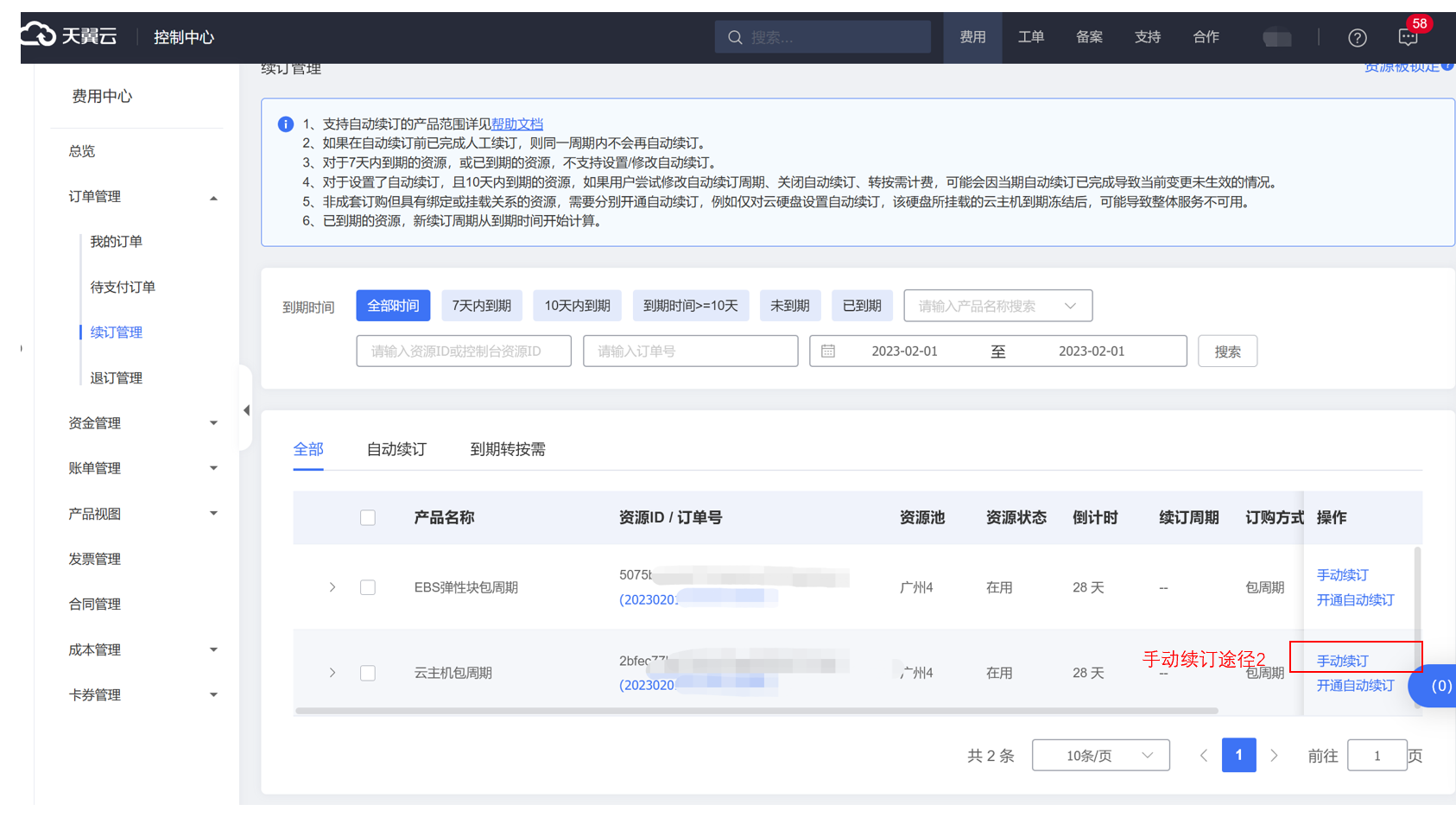Toggle the select-all checkbox in table header
Screen dimensions: 1456x817
pos(368,518)
